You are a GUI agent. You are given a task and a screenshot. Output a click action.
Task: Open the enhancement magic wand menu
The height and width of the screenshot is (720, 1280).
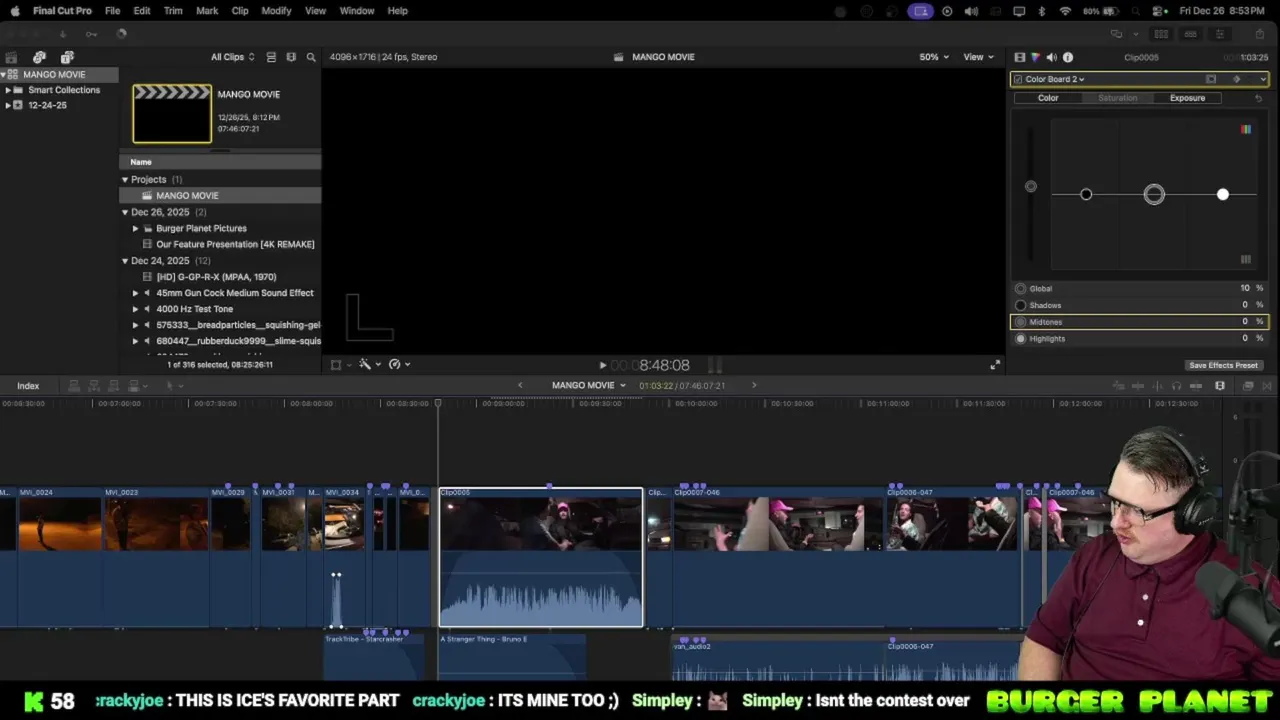coord(368,365)
